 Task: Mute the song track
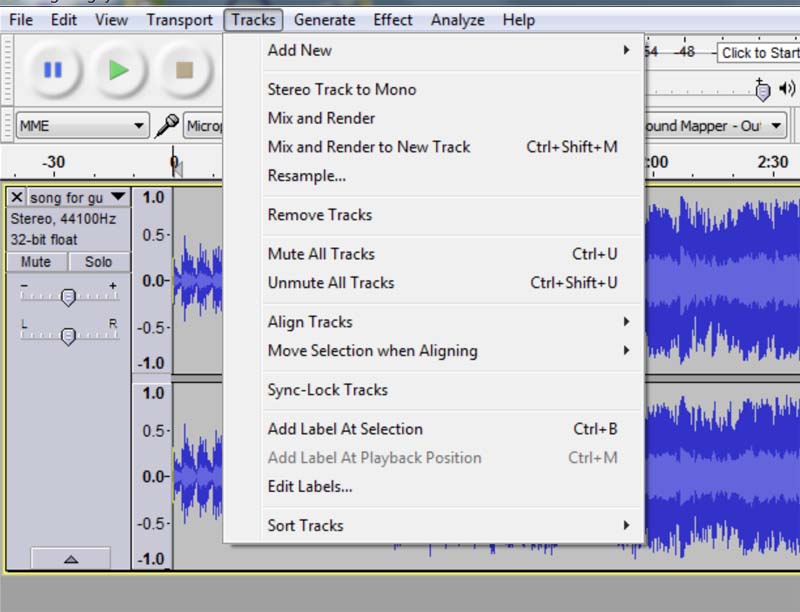click(x=36, y=262)
